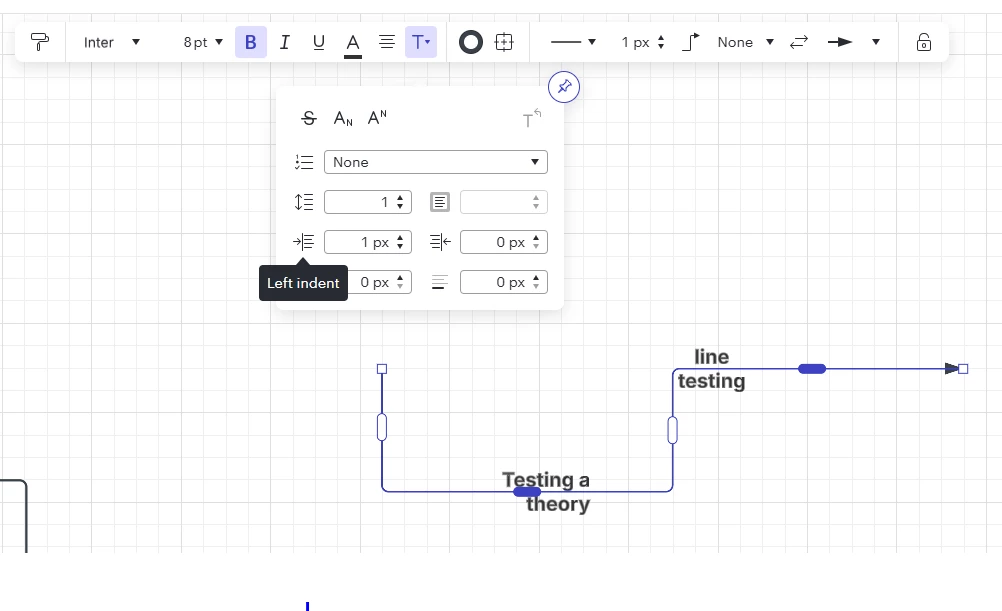
Task: Click the arrowhead endpoint handle
Action: (x=964, y=369)
